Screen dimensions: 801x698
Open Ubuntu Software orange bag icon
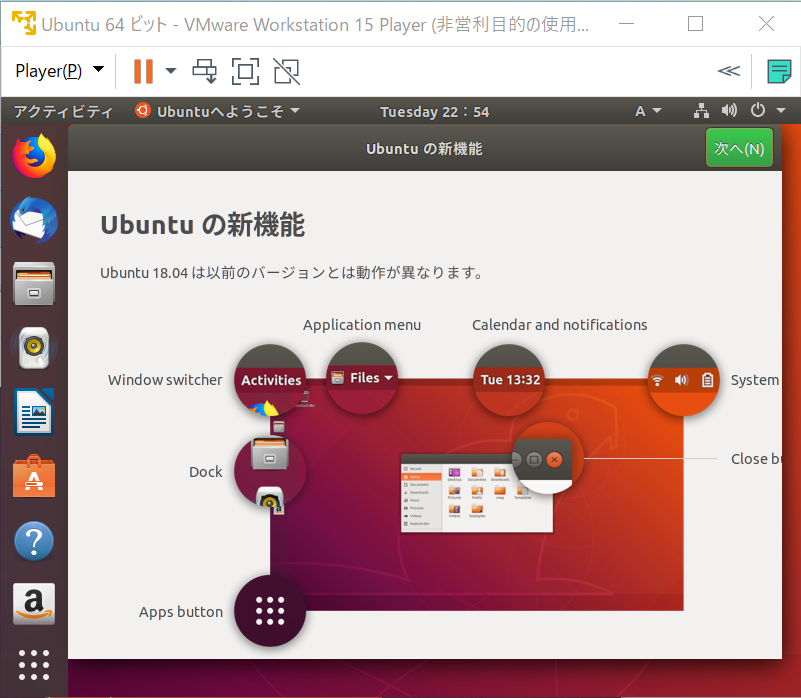[34, 476]
